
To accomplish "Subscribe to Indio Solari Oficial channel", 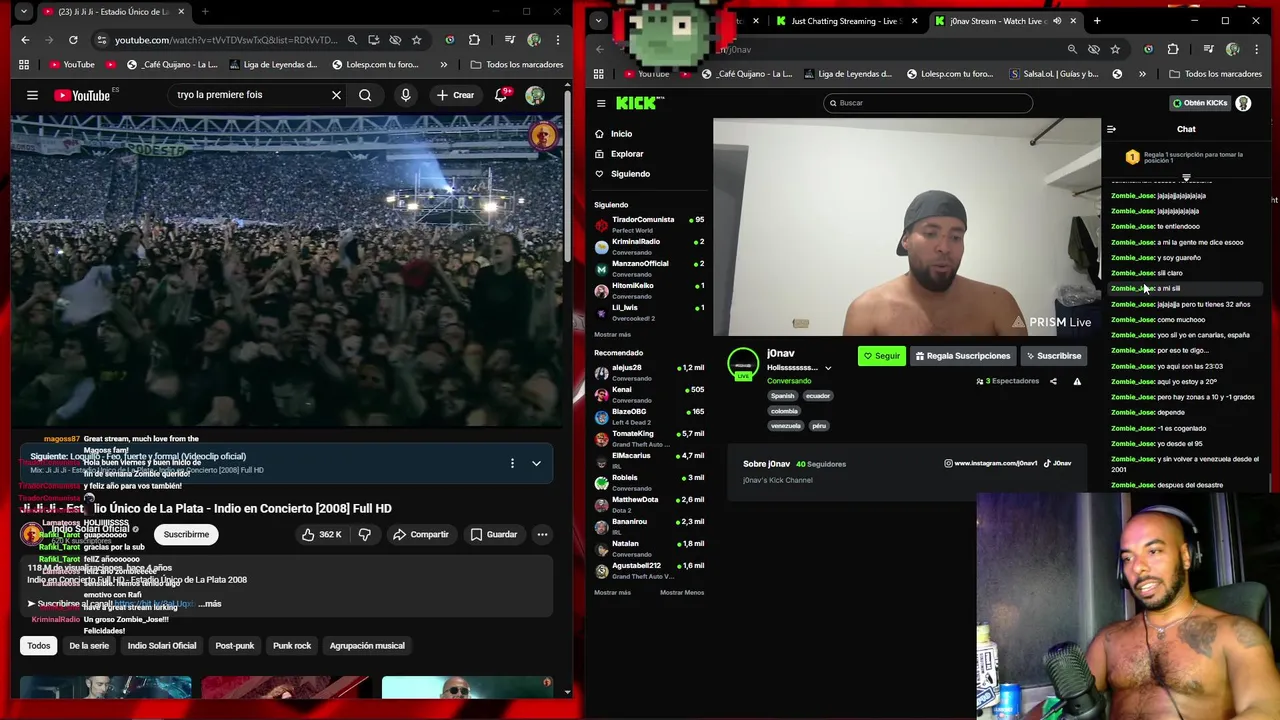I will tap(186, 534).
